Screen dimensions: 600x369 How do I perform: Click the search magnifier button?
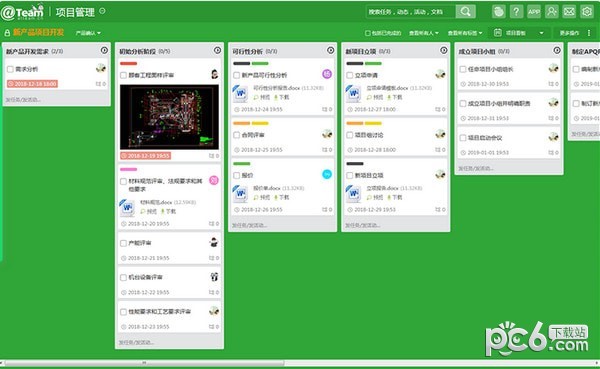[465, 11]
